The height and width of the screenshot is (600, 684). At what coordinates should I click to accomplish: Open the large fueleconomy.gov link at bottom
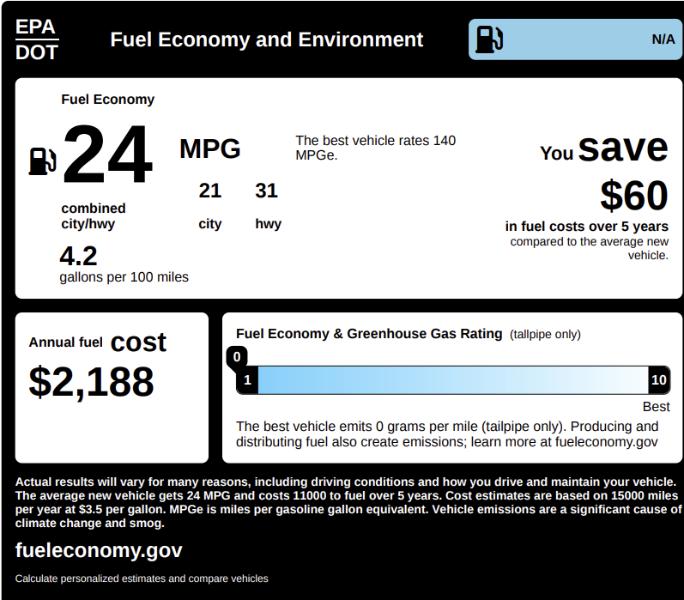[x=98, y=550]
